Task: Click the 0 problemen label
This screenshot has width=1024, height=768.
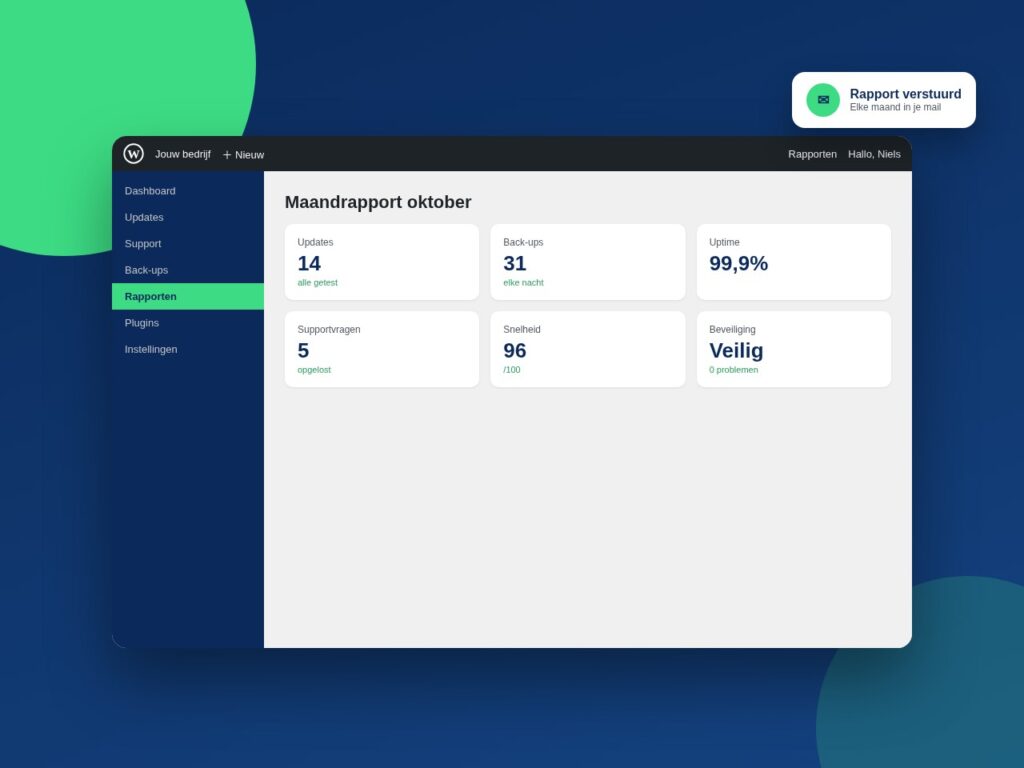Action: click(x=733, y=370)
